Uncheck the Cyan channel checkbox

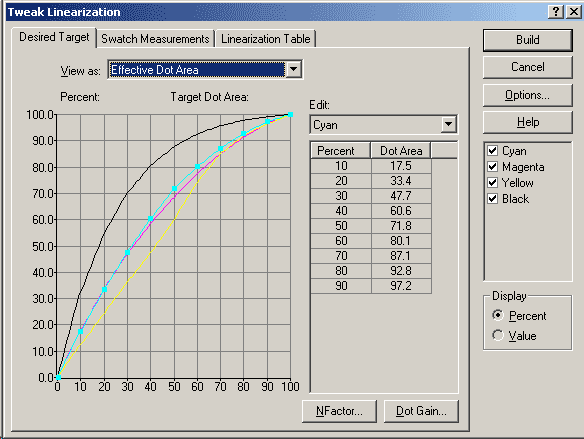pyautogui.click(x=492, y=150)
